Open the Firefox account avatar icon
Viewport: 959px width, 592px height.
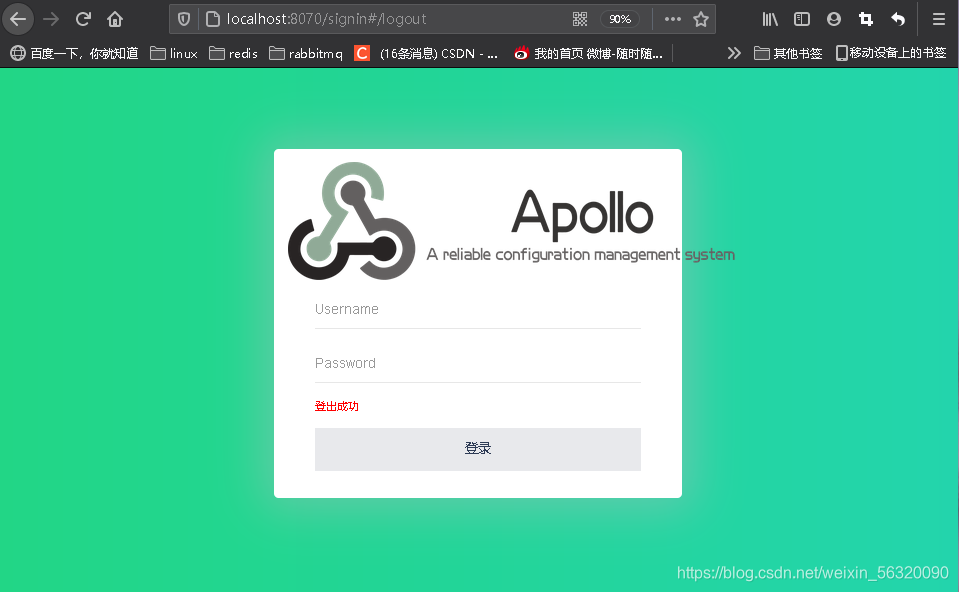point(834,19)
